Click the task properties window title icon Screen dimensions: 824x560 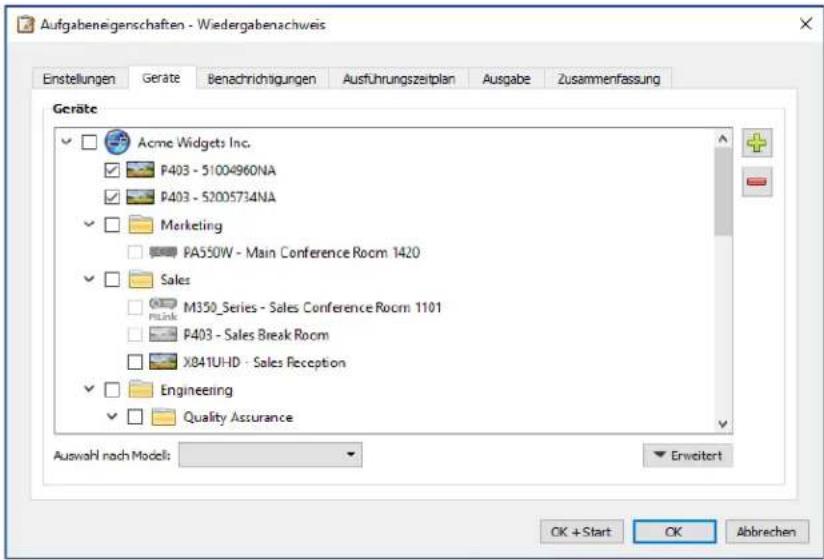(25, 25)
